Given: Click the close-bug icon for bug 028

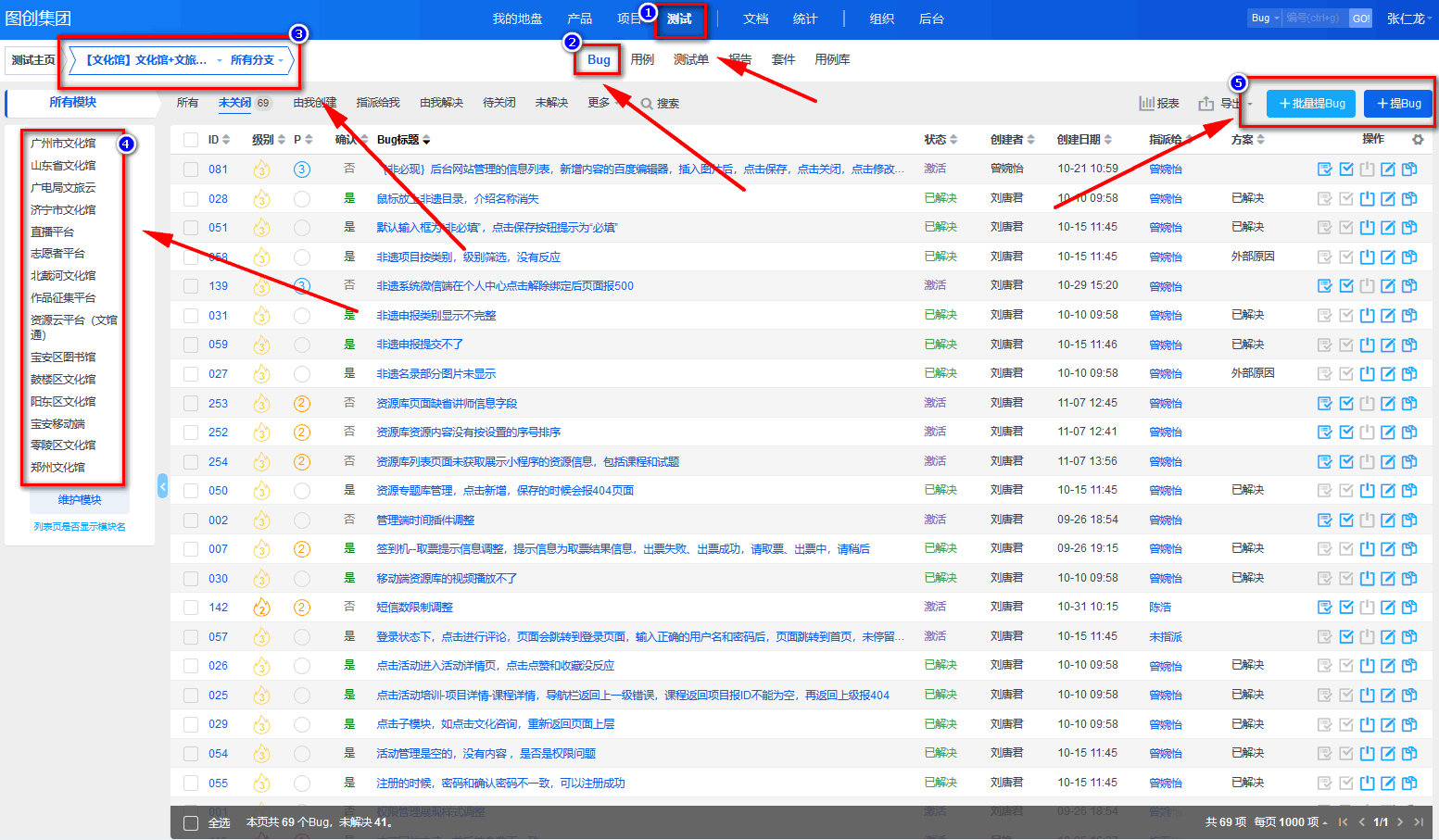Looking at the screenshot, I should 1367,198.
